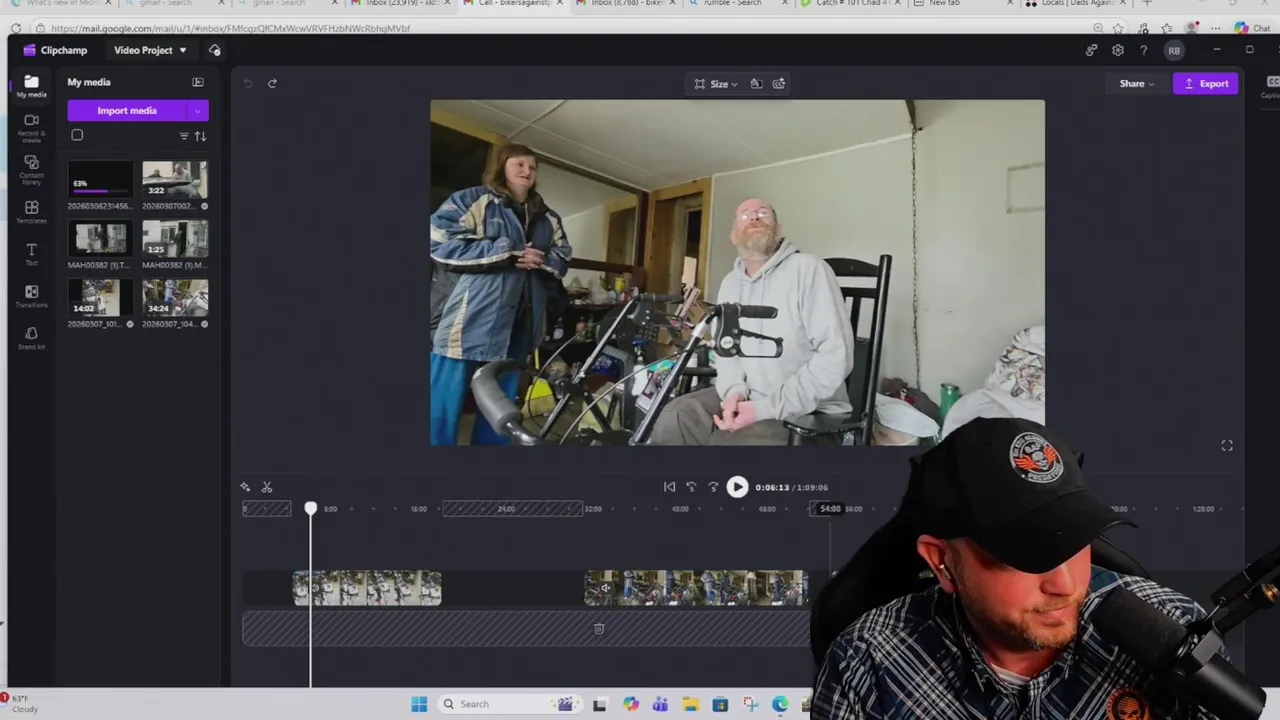The width and height of the screenshot is (1280, 720).
Task: Click the undo arrow
Action: coord(248,83)
